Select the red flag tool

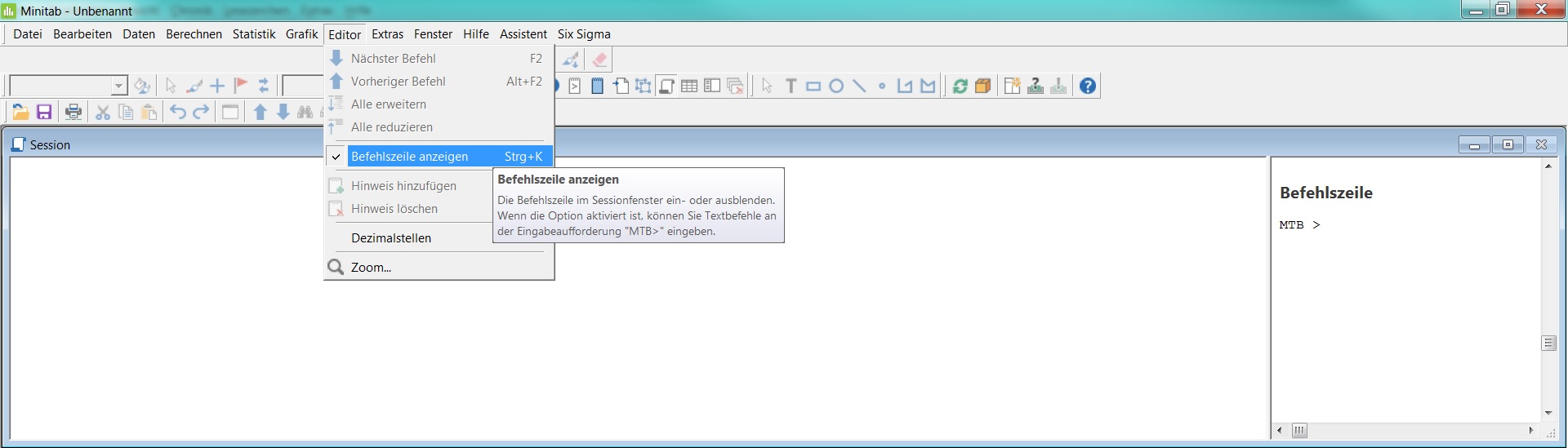click(240, 86)
